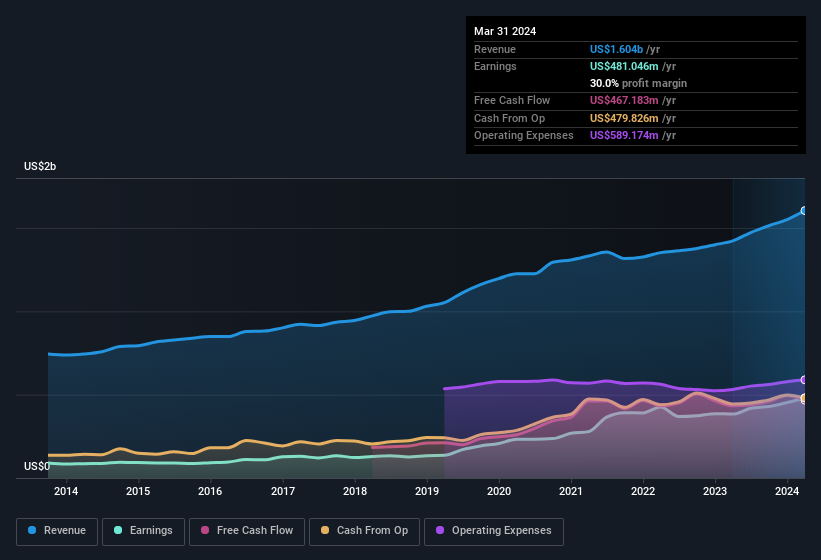821x560 pixels.
Task: Click the 2014 x-axis label
Action: point(66,491)
